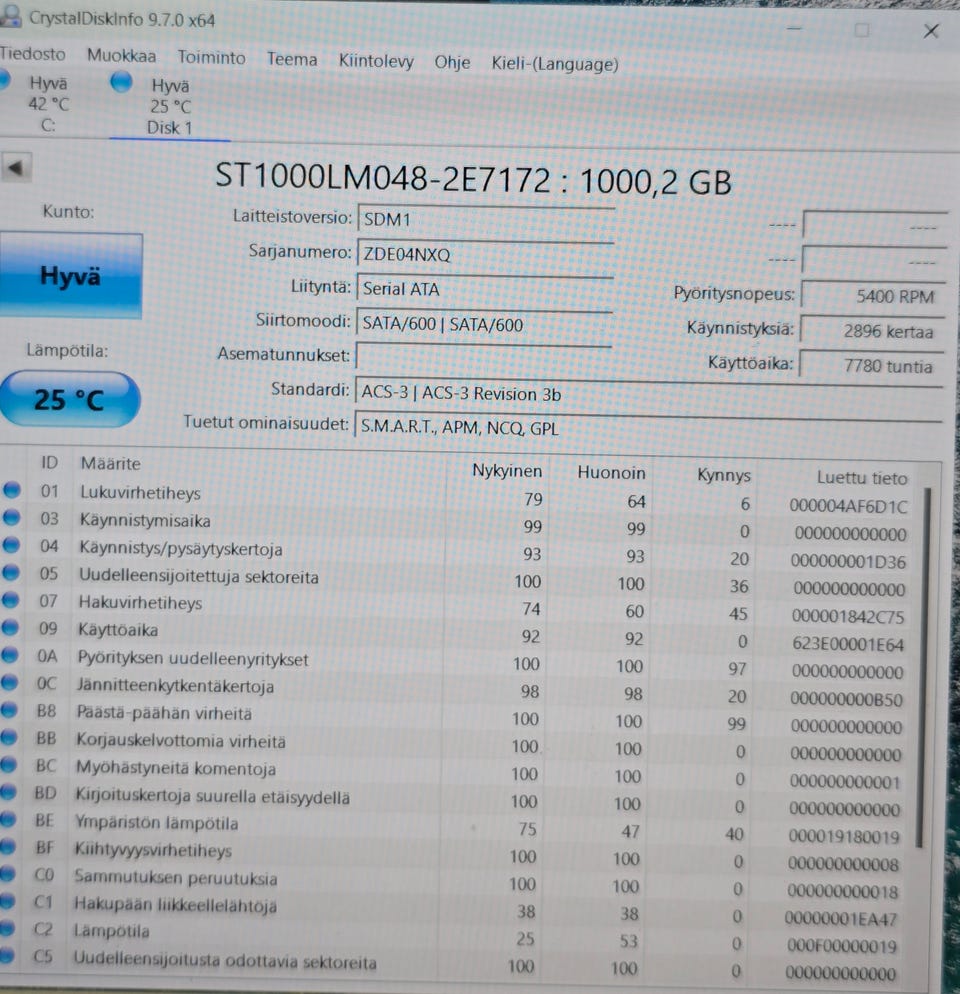Click the Käyttöaika value 7780 tuntia
960x994 pixels.
click(x=871, y=366)
